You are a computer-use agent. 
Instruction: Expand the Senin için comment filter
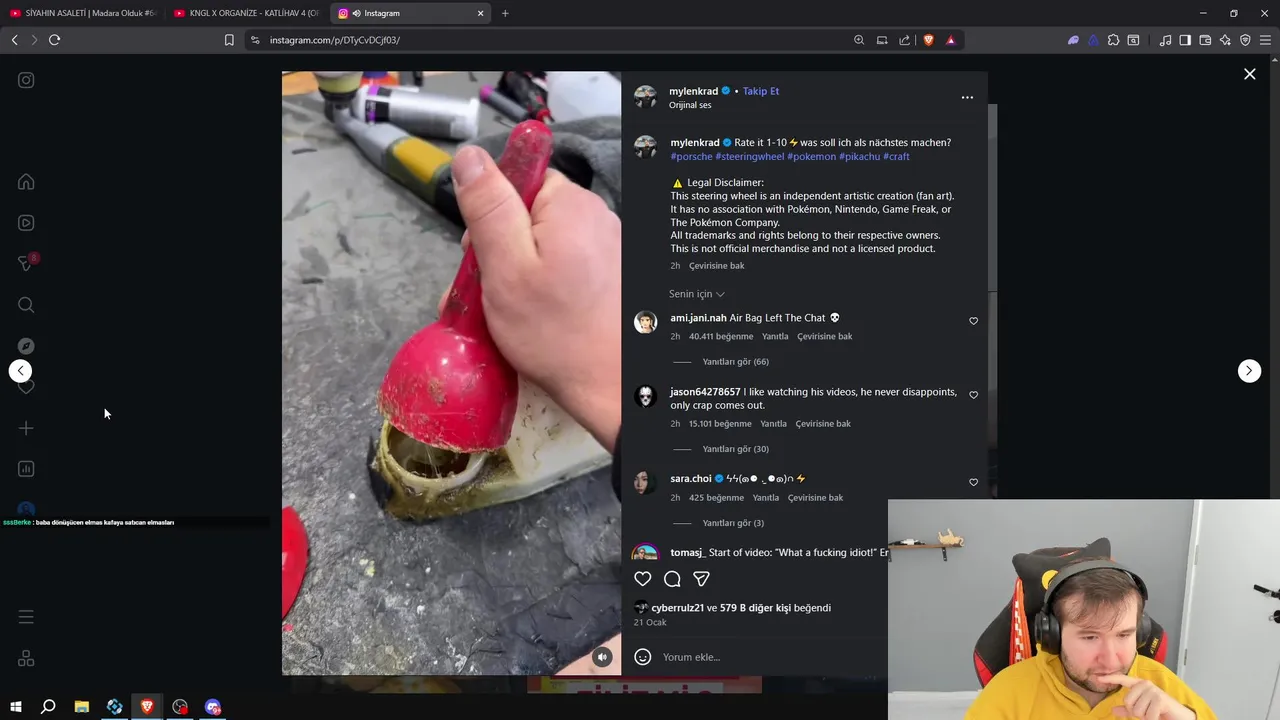pyautogui.click(x=697, y=294)
